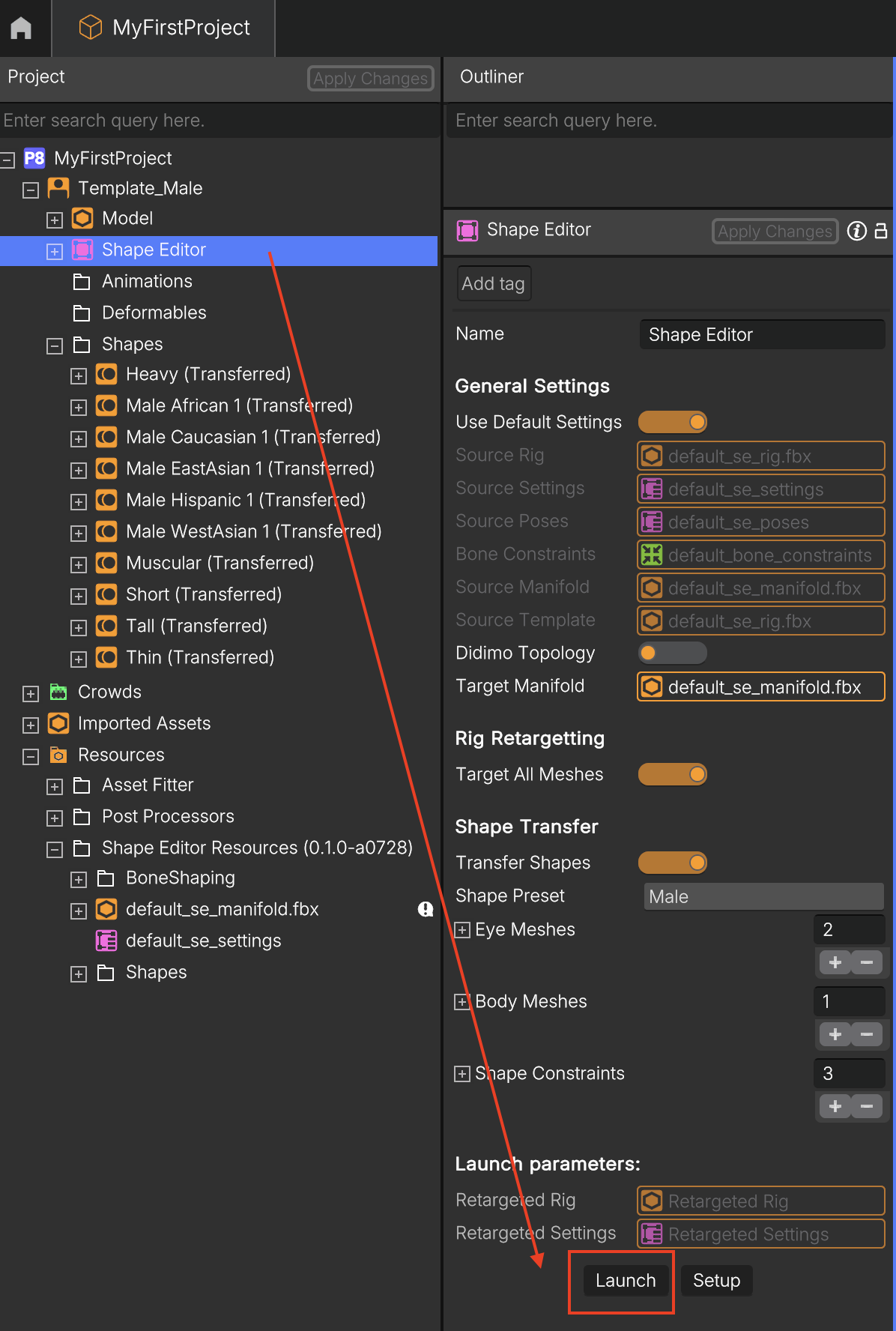Open the Shape Editor info icon
This screenshot has width=896, height=1331.
pyautogui.click(x=857, y=231)
